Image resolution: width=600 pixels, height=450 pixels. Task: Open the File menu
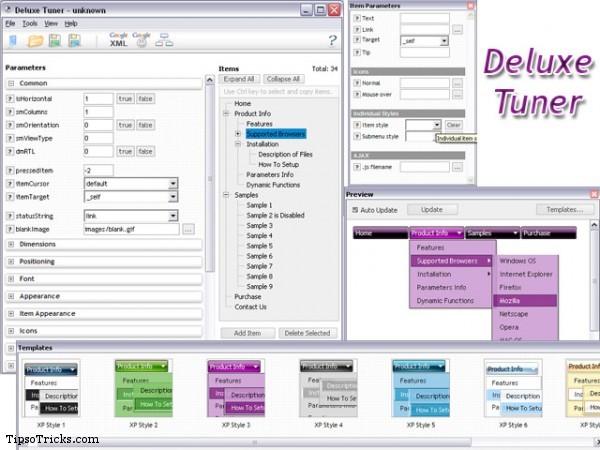tap(10, 23)
